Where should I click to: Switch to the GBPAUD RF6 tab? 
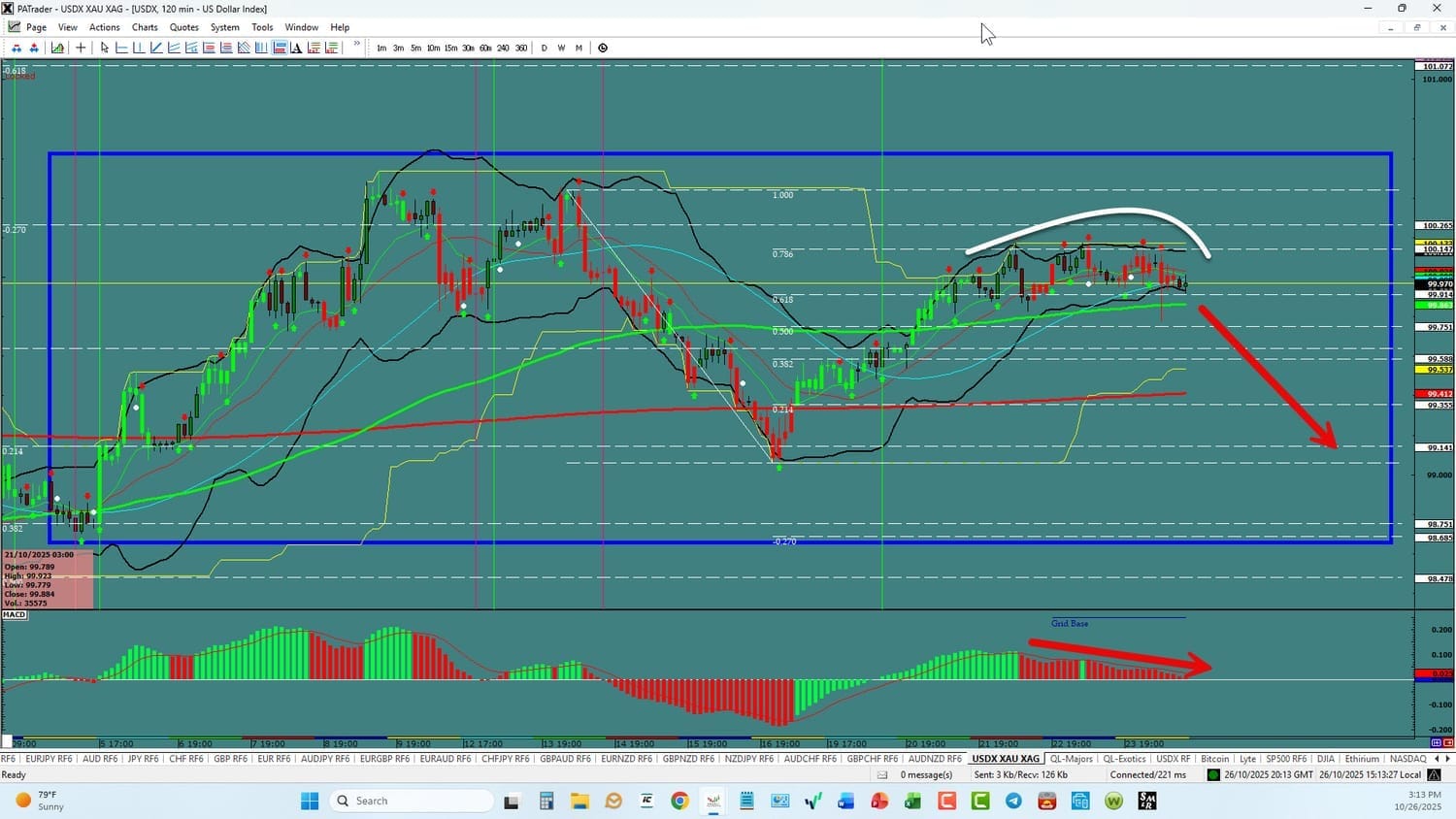pos(565,759)
